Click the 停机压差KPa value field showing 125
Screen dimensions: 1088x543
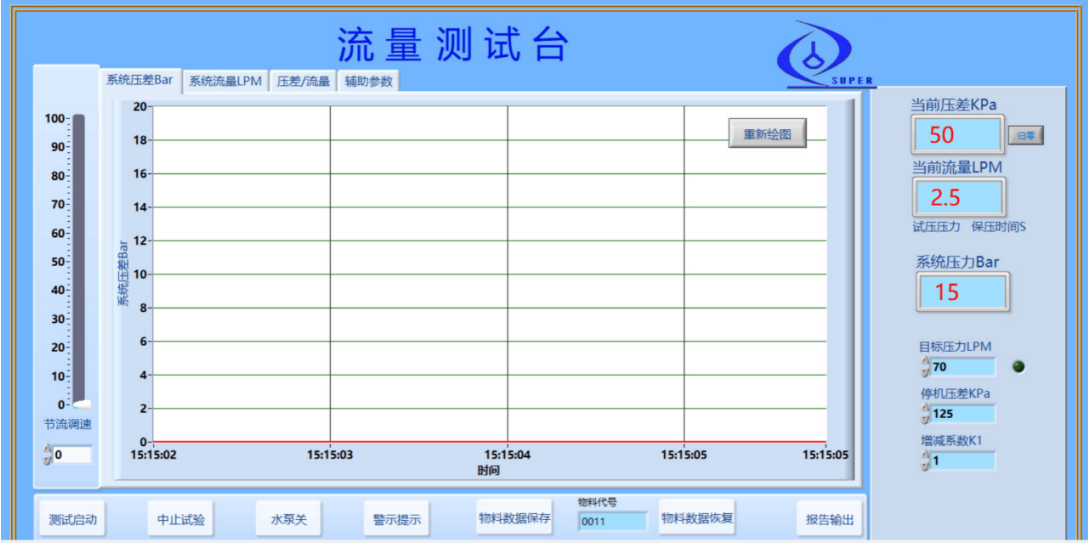(963, 414)
